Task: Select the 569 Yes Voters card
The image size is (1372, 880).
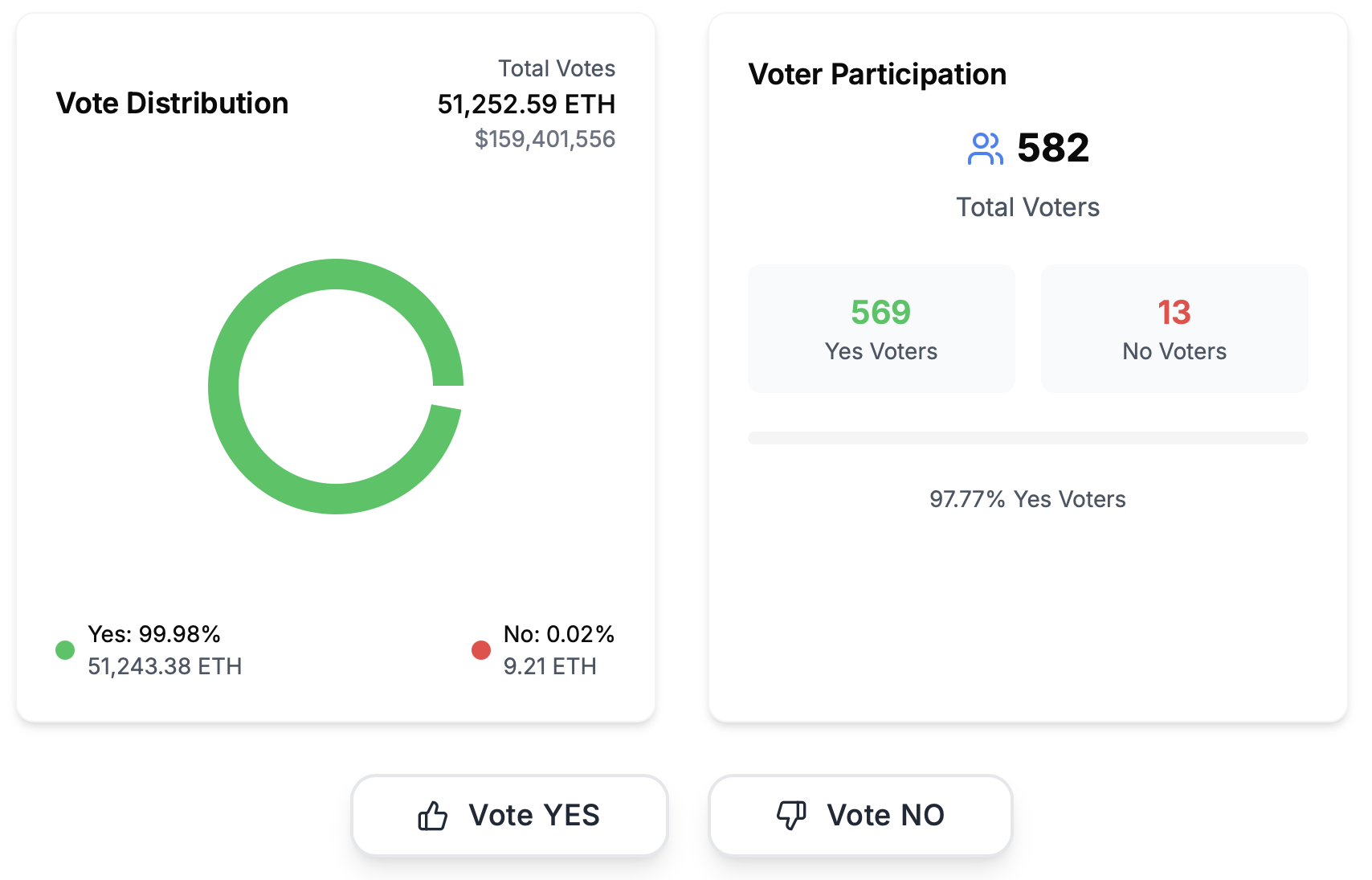Action: (881, 329)
